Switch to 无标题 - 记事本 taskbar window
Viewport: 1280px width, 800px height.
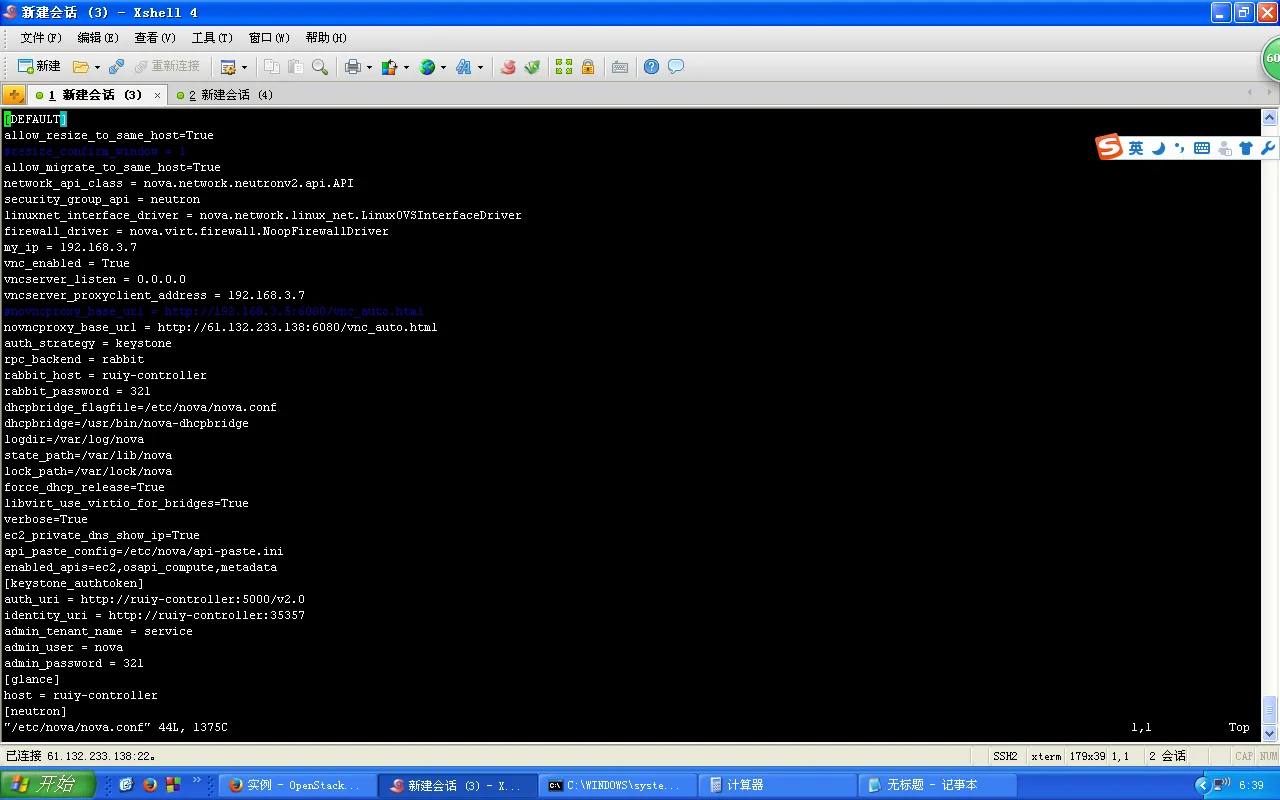(937, 785)
